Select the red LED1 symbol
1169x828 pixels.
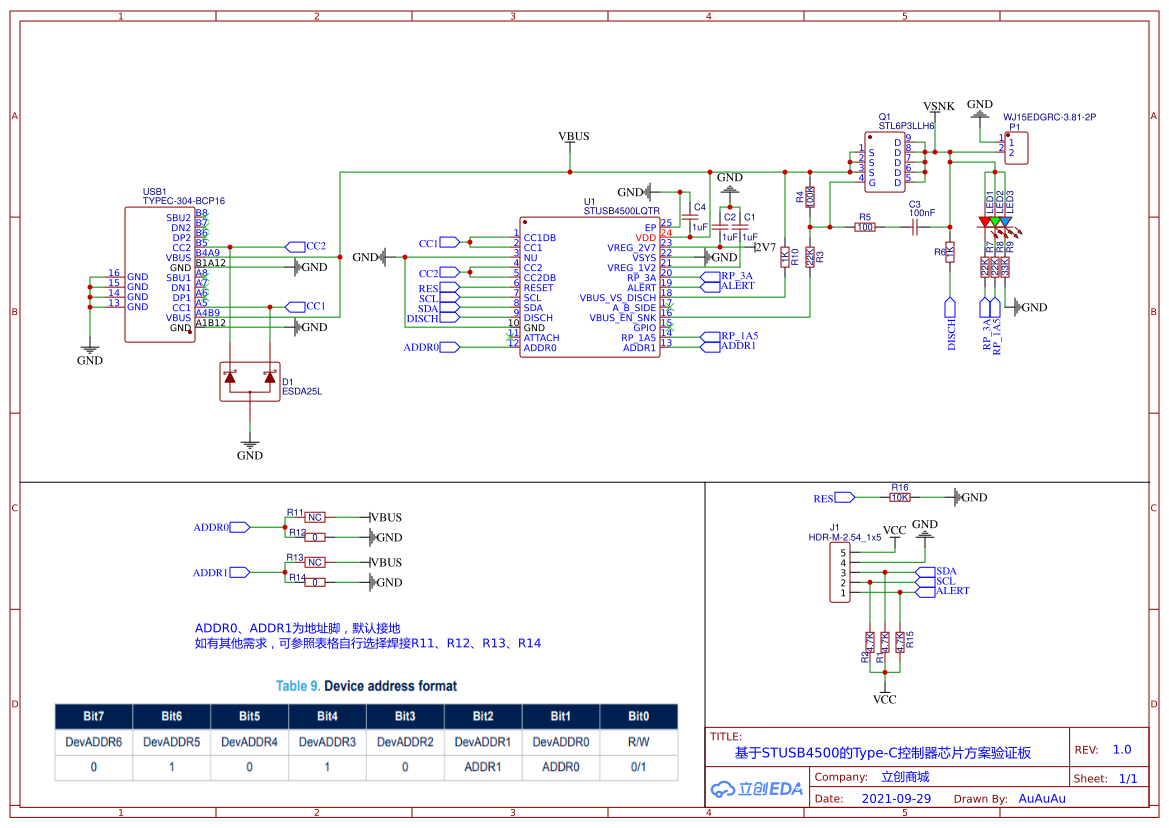985,221
